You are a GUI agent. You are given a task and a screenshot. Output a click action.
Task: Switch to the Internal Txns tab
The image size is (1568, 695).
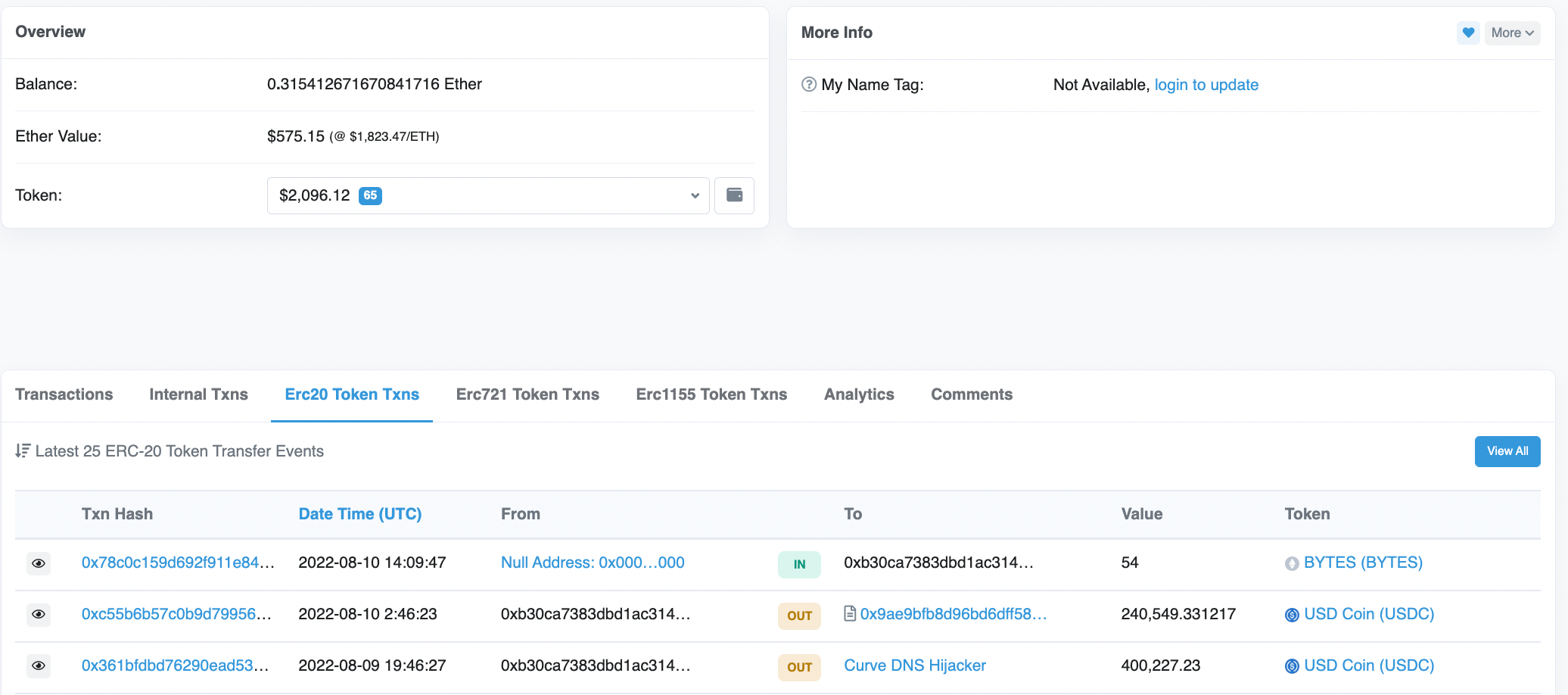[x=199, y=394]
